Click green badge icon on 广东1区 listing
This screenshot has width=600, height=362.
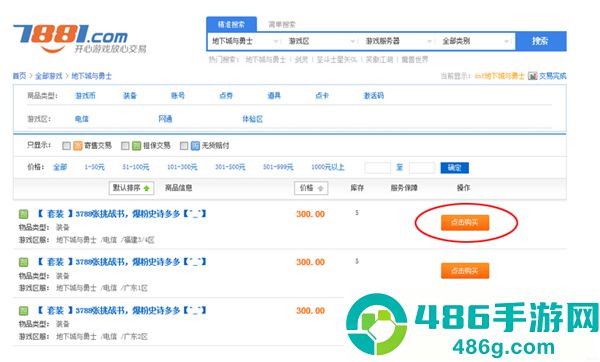23,263
